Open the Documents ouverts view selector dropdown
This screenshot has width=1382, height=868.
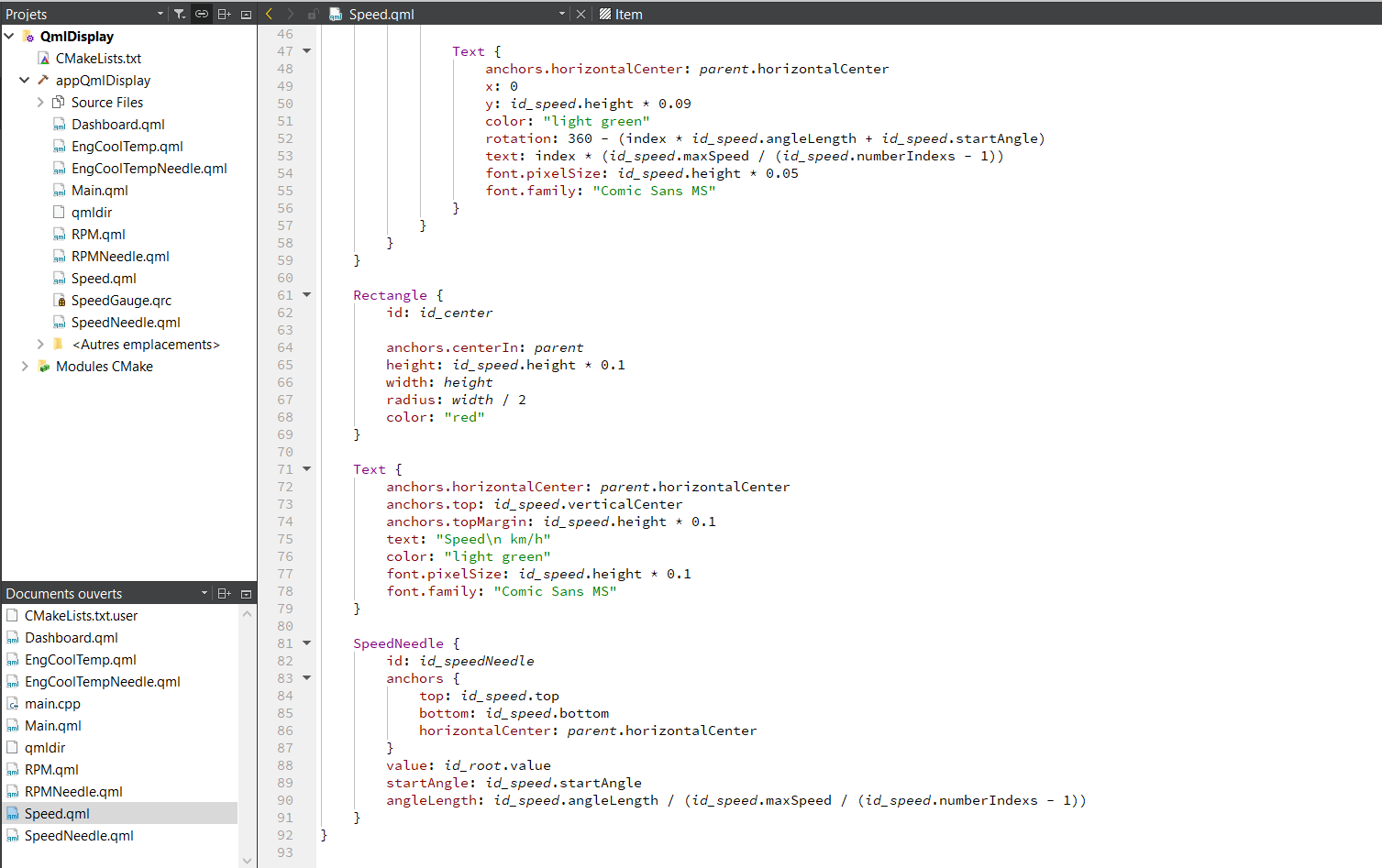205,593
